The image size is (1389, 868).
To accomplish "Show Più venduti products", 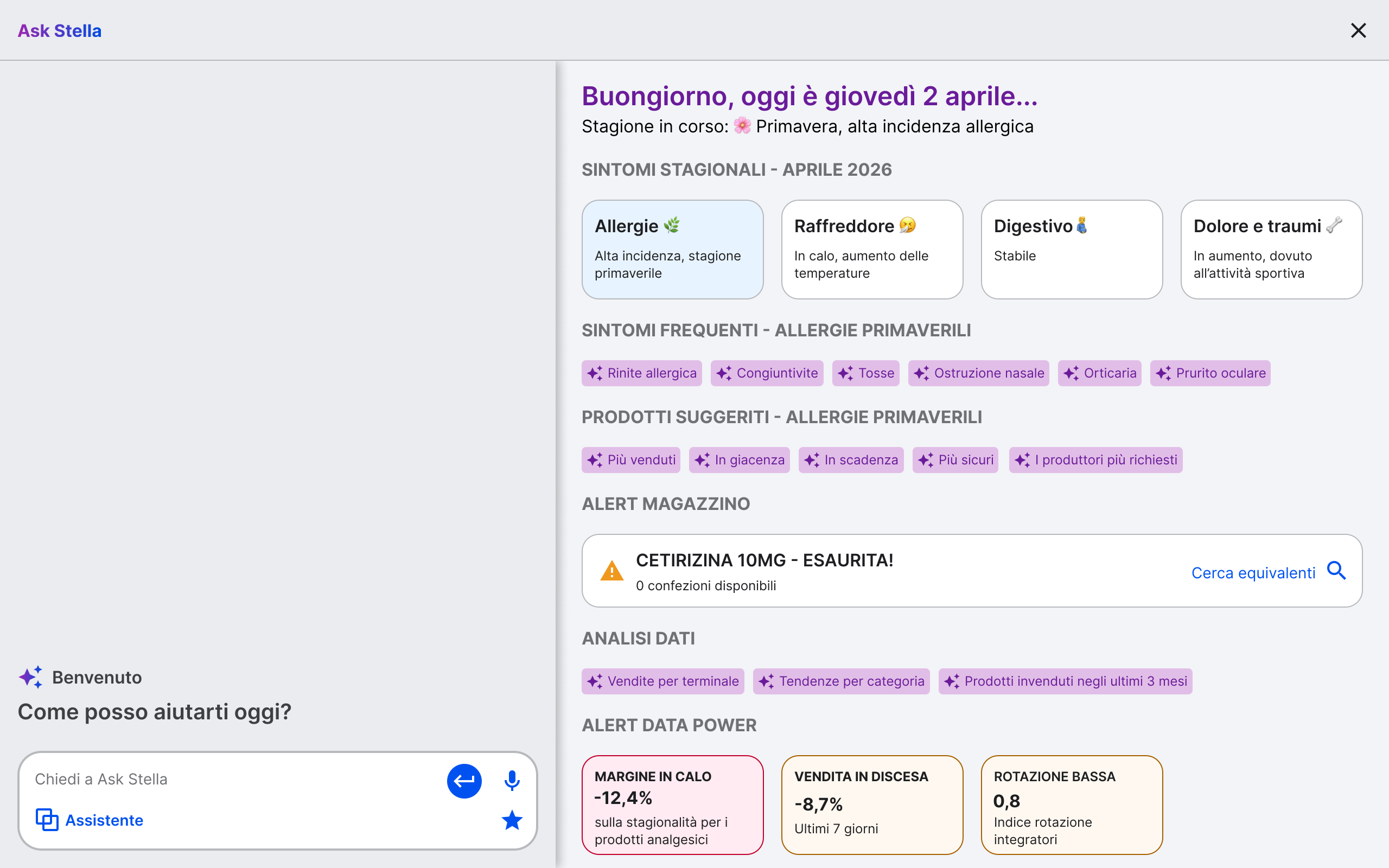I will click(x=631, y=460).
